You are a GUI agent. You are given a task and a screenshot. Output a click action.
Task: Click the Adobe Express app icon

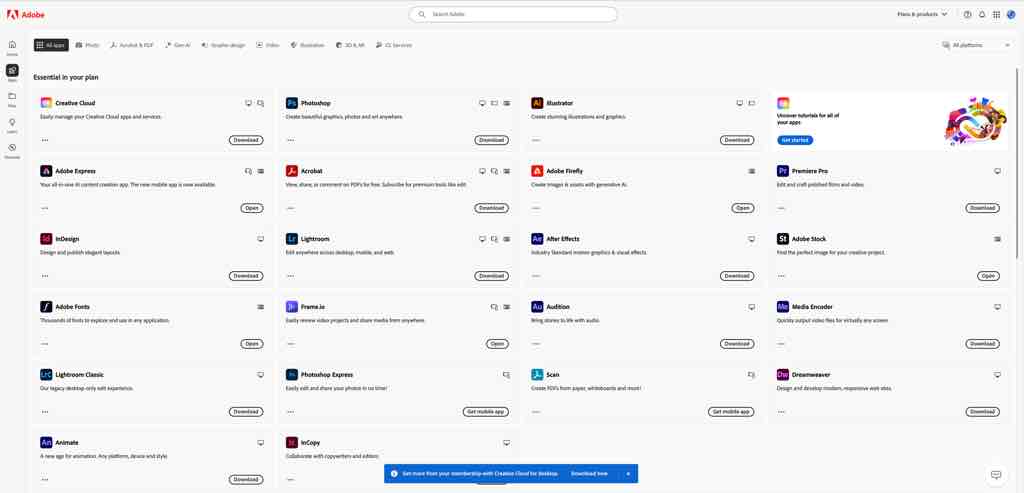coord(46,171)
